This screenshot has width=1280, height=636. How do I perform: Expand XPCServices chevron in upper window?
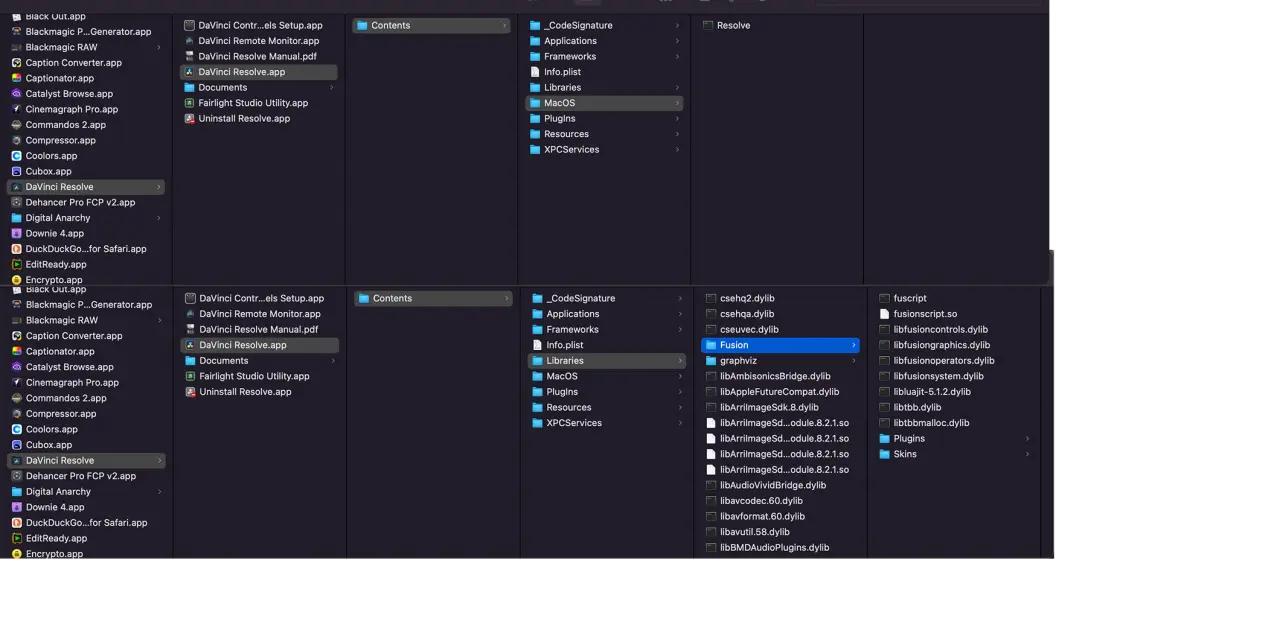click(677, 149)
